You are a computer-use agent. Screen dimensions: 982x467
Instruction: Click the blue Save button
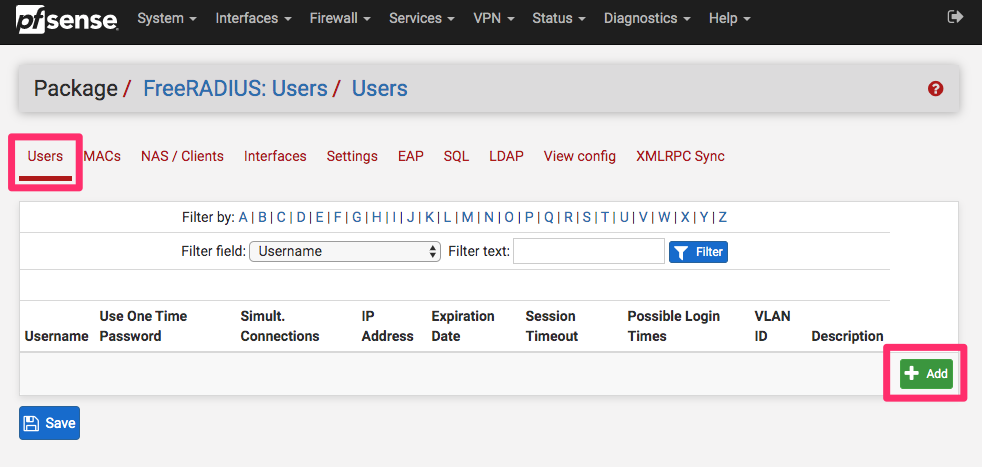tap(49, 423)
